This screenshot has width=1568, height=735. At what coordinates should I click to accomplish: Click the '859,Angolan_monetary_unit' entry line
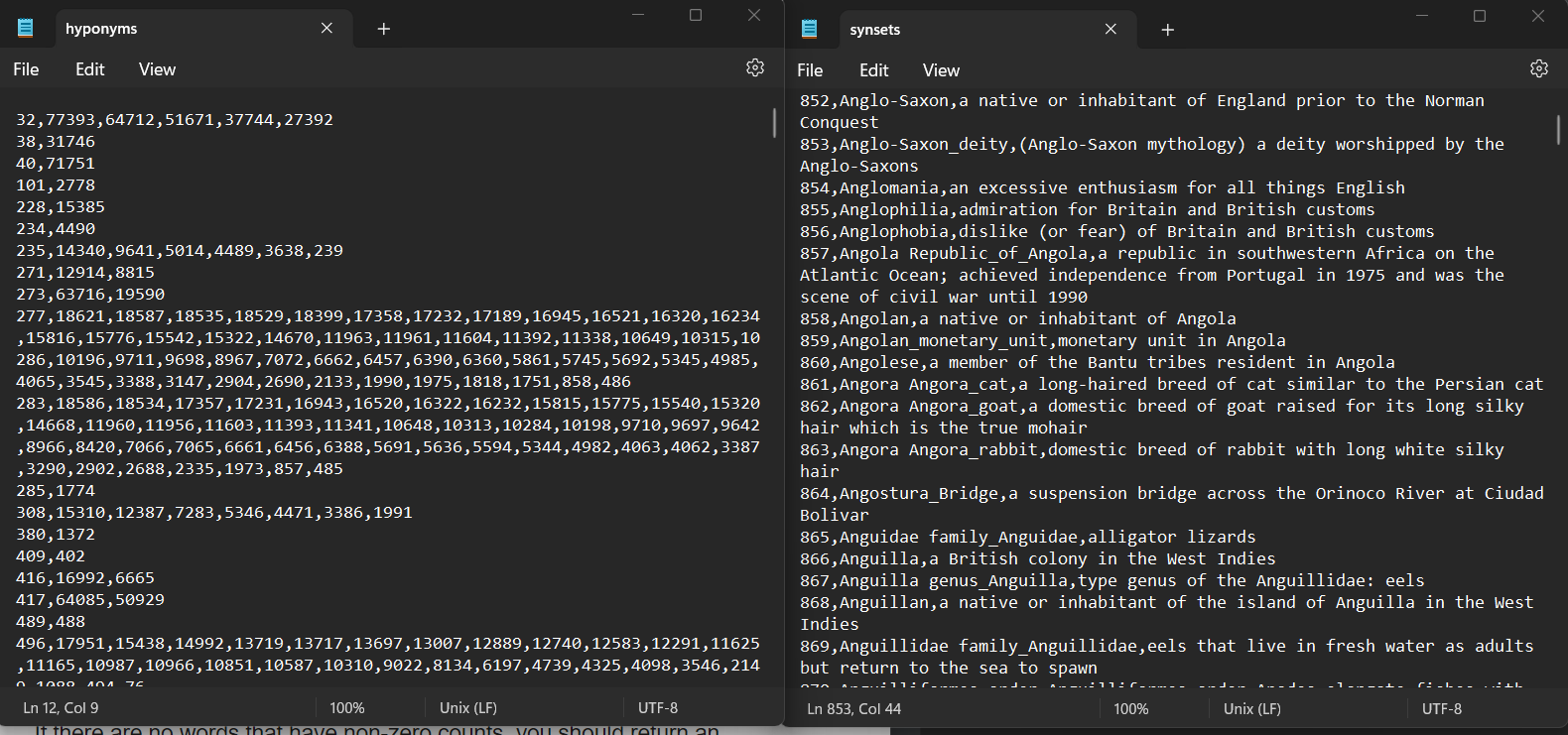1043,341
